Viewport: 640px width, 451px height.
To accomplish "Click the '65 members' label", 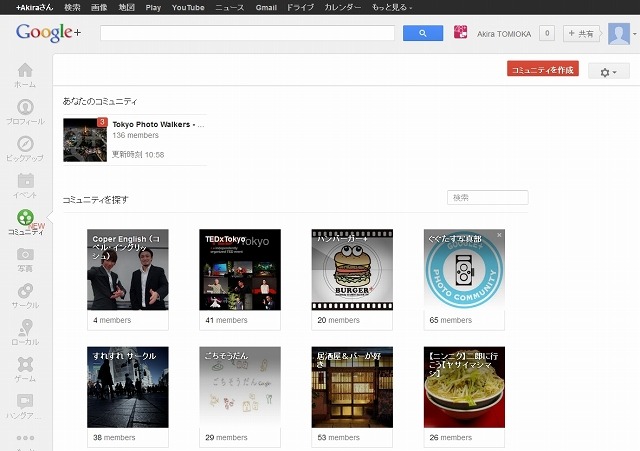I will [451, 320].
